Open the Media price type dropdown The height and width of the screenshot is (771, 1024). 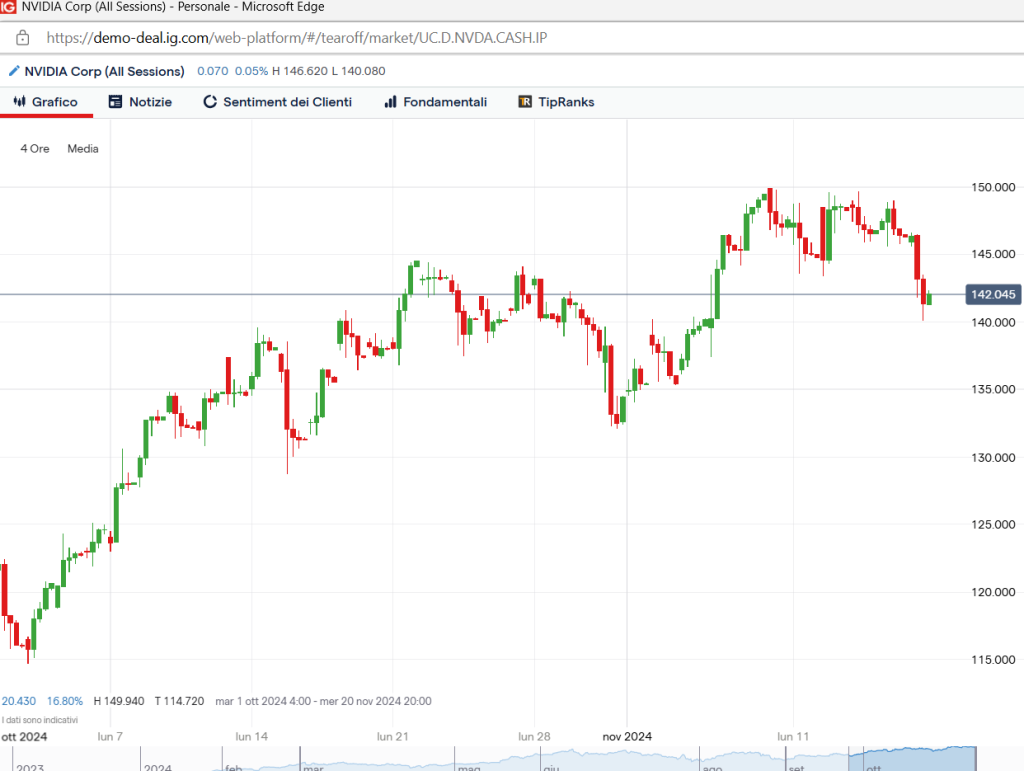83,149
